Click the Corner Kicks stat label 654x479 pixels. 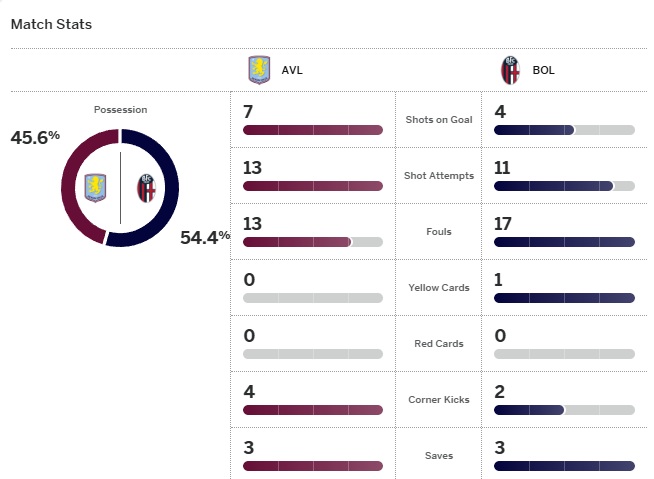tap(439, 400)
